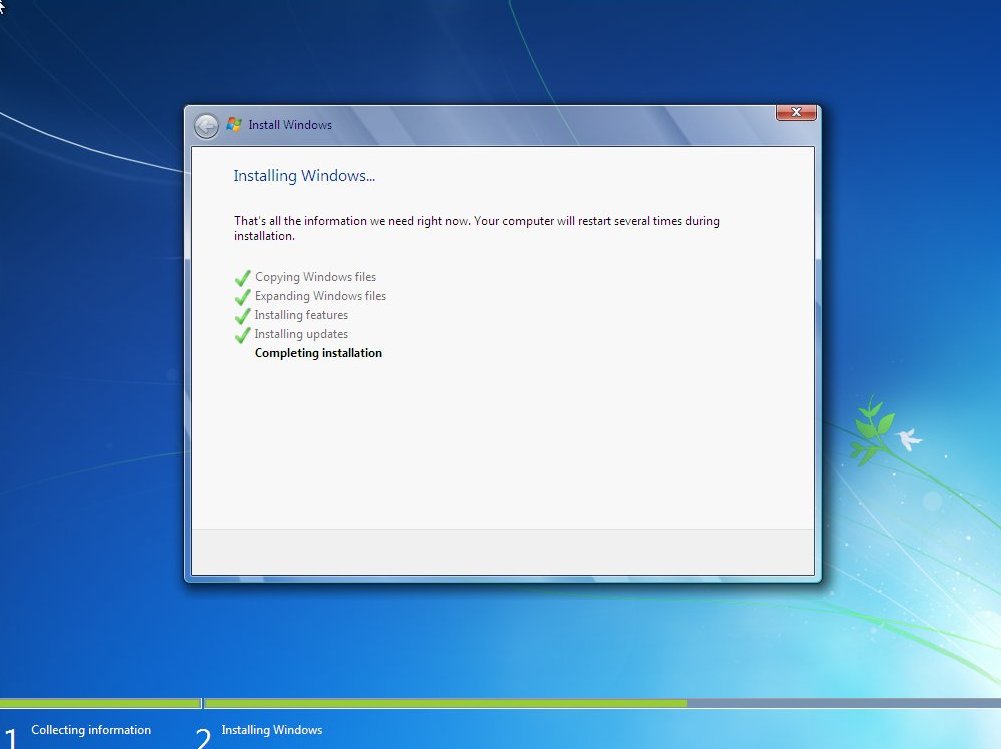The image size is (1001, 749).
Task: Click the 'Installing updates' step label
Action: (301, 334)
